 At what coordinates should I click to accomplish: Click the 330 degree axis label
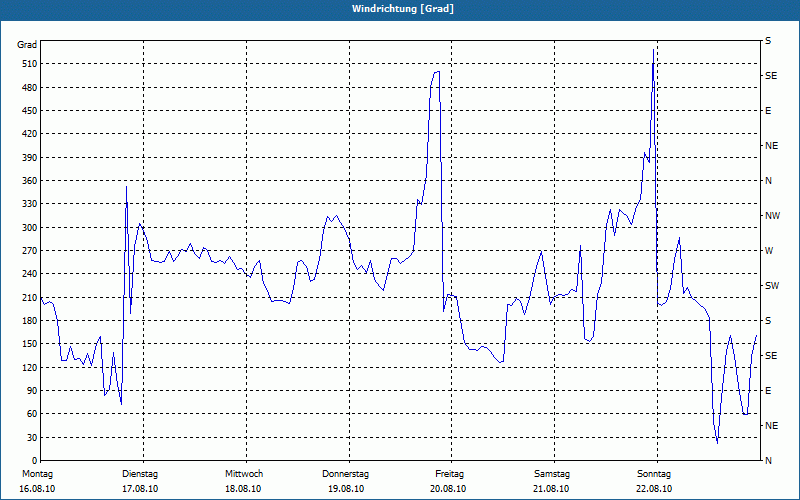point(30,204)
